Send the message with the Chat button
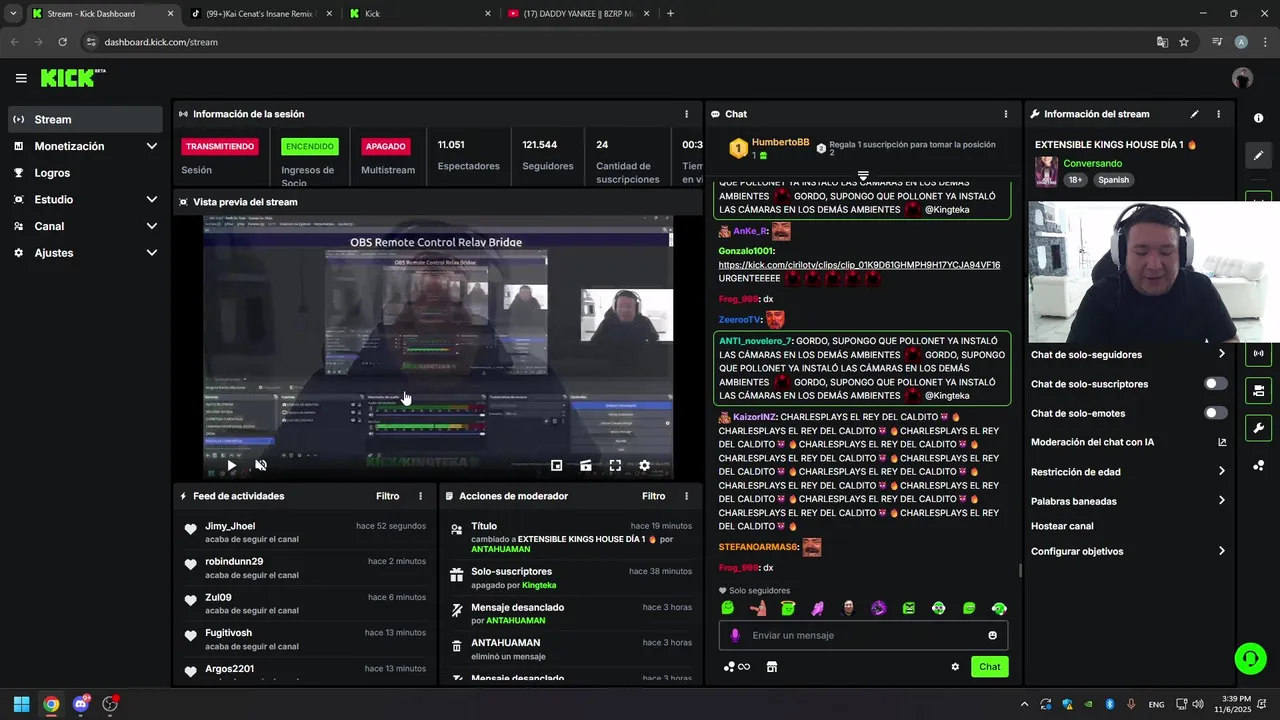The image size is (1280, 720). [x=989, y=667]
